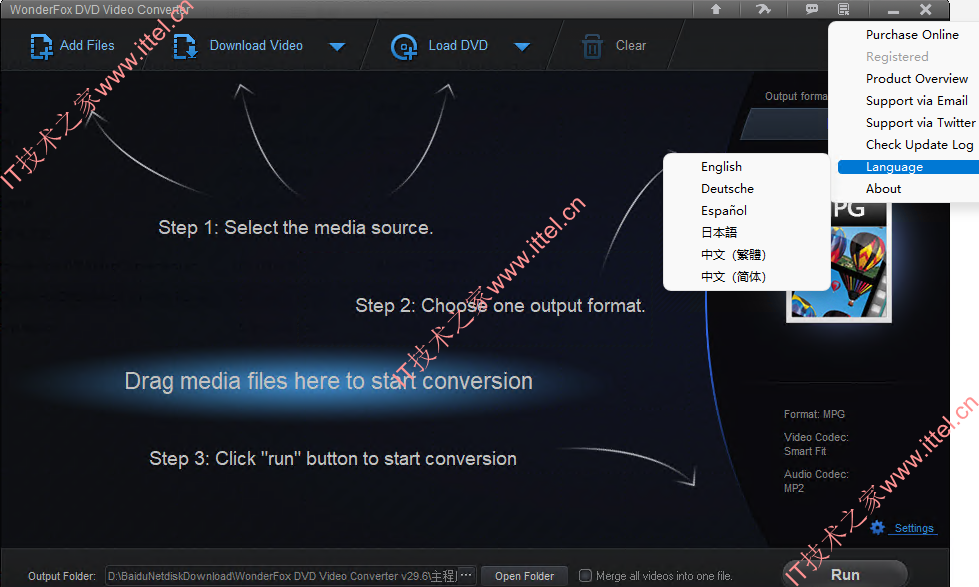Click the 'Drag media files here' drop area
The image size is (979, 587).
tap(328, 381)
